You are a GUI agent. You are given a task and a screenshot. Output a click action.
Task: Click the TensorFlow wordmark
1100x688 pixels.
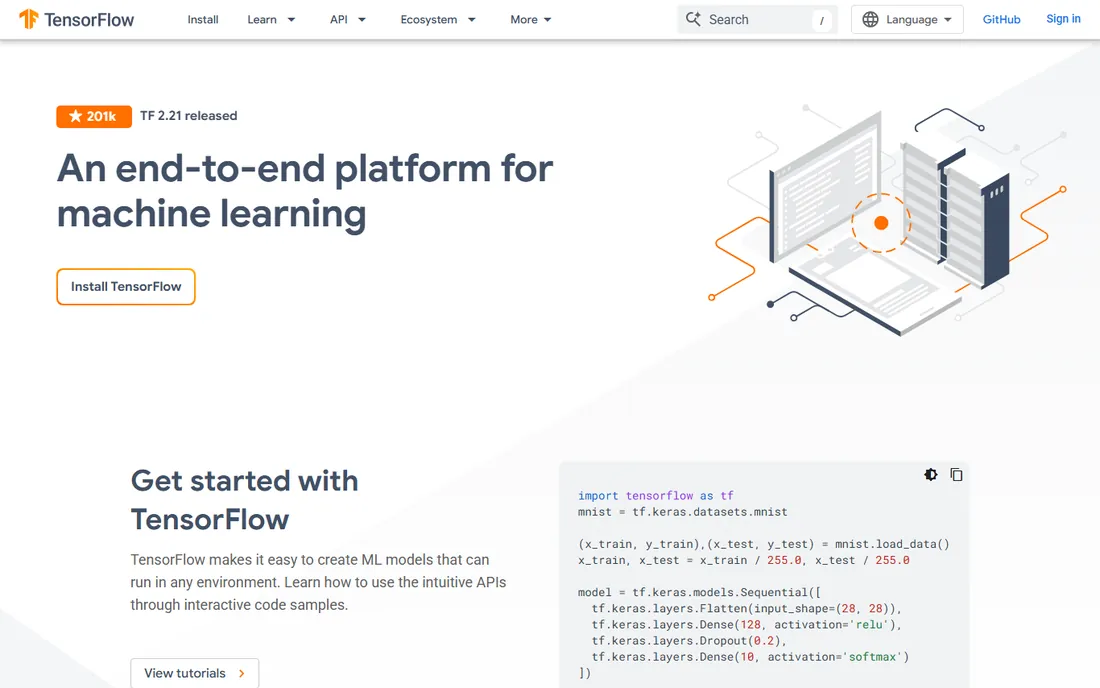coord(89,20)
